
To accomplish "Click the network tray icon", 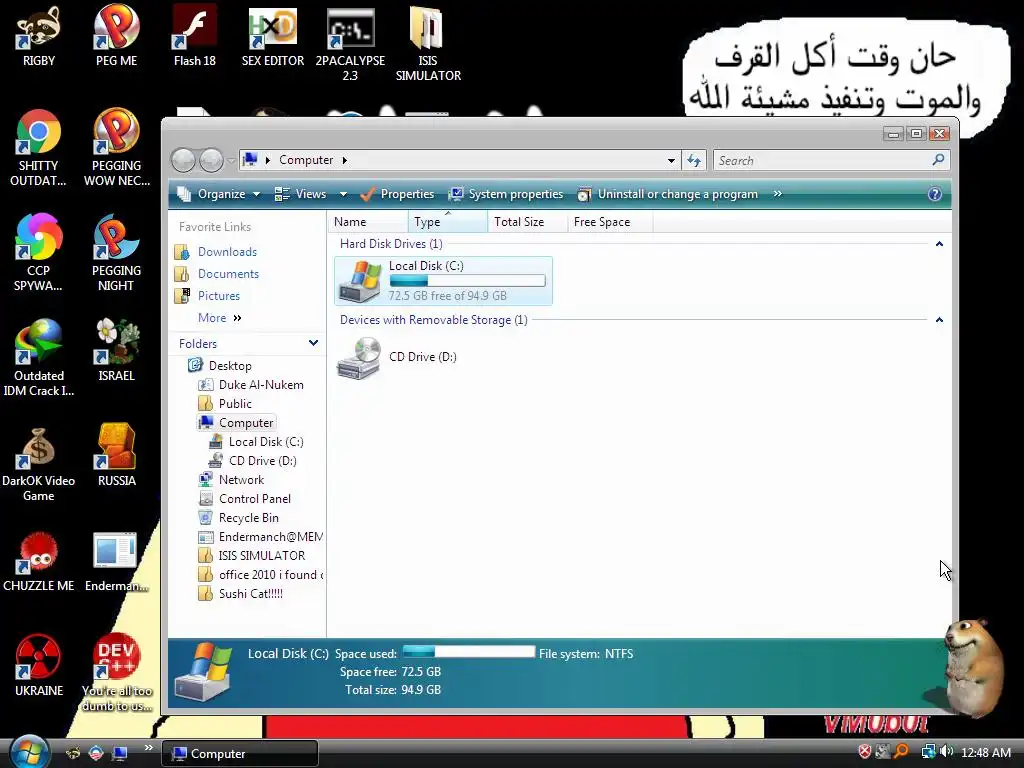I will (x=928, y=752).
